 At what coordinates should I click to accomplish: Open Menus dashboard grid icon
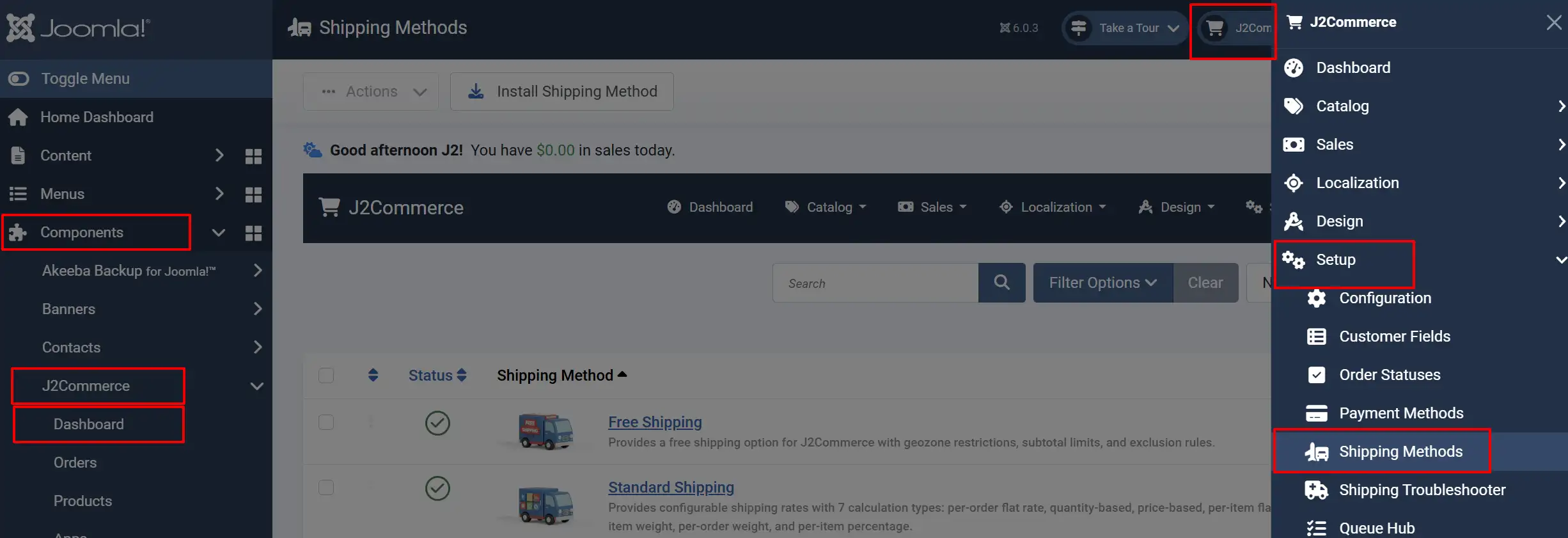click(253, 194)
